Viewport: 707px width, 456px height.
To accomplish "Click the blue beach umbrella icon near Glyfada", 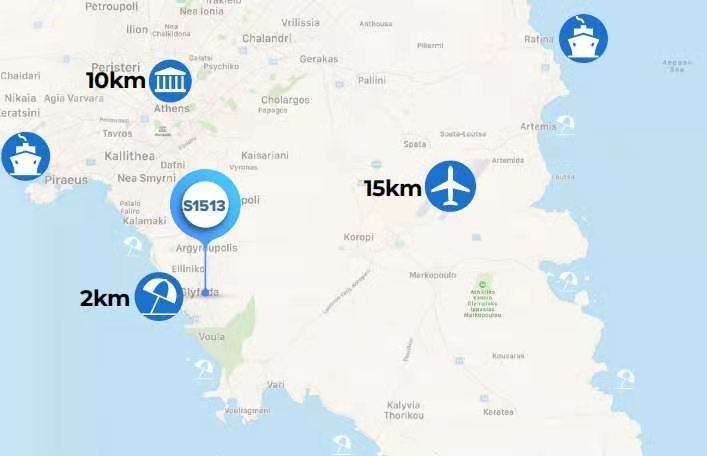I will 159,296.
